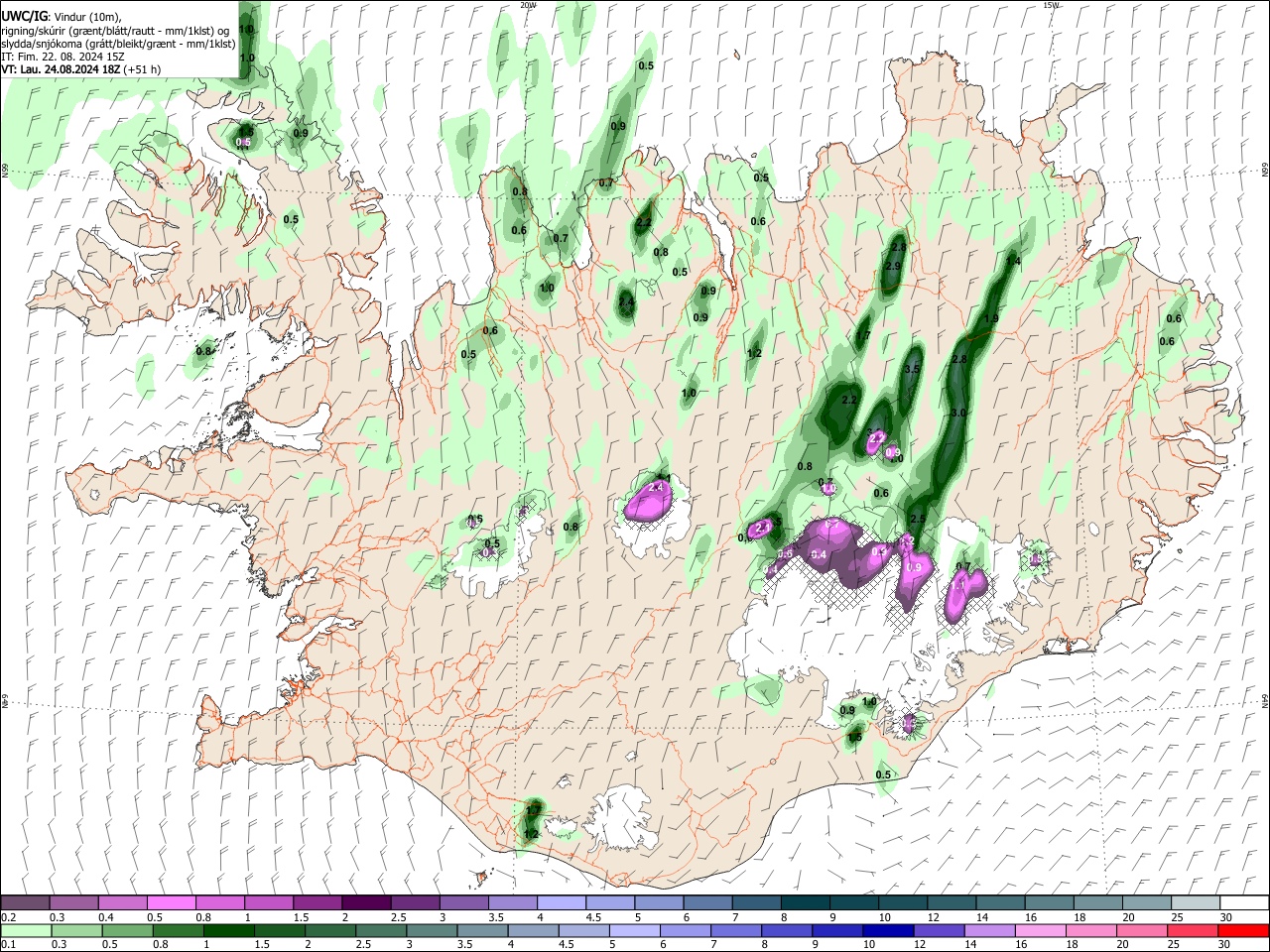1270x952 pixels.
Task: Click the 14 label on the green-to-red scale
Action: [970, 945]
